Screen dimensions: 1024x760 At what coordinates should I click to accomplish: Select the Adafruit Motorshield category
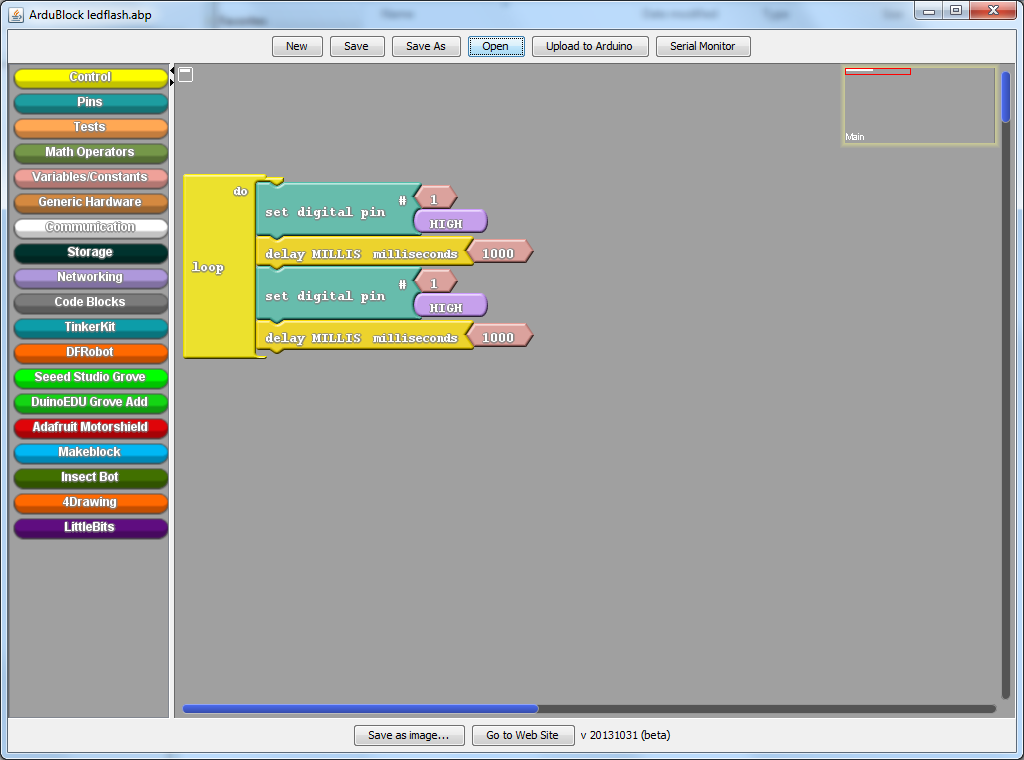tap(90, 427)
